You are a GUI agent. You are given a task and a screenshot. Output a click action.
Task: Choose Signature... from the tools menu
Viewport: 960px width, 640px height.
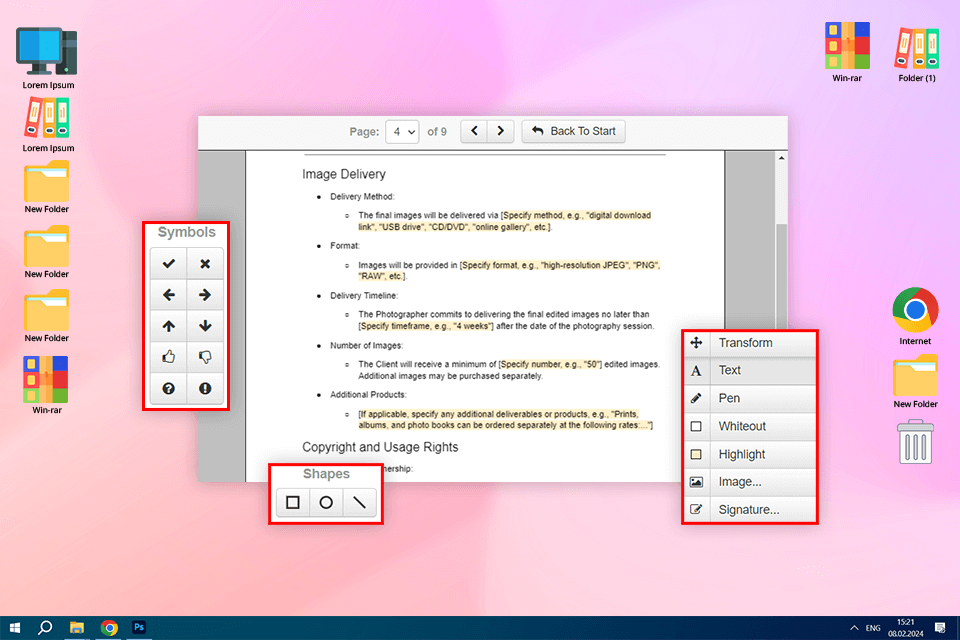pyautogui.click(x=750, y=510)
